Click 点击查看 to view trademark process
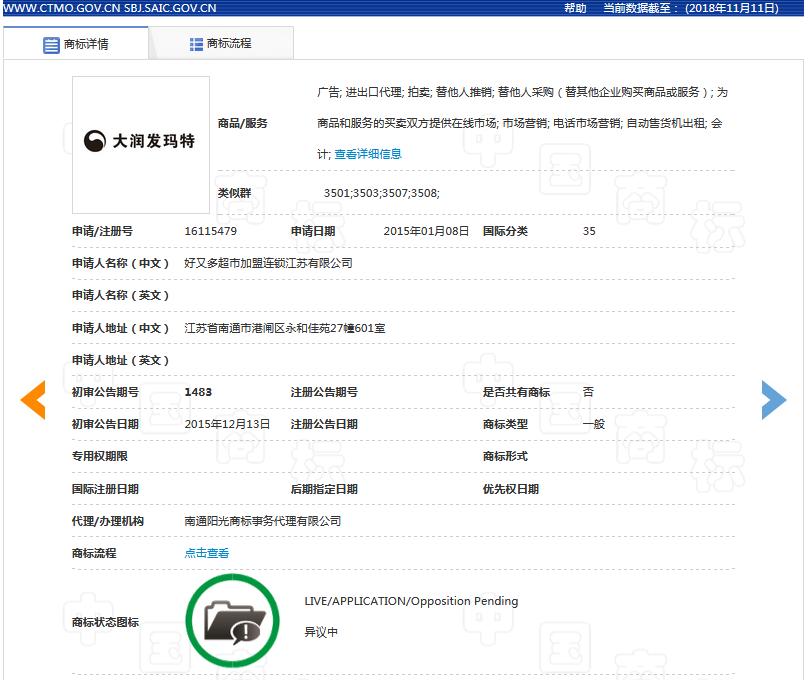 click(205, 553)
